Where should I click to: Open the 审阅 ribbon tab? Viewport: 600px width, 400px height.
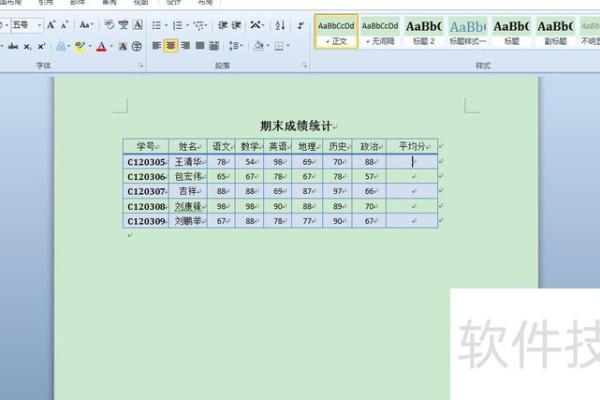(109, 3)
